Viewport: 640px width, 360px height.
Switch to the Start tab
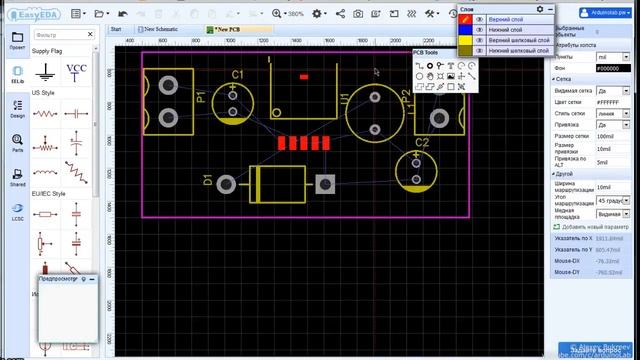[x=116, y=29]
